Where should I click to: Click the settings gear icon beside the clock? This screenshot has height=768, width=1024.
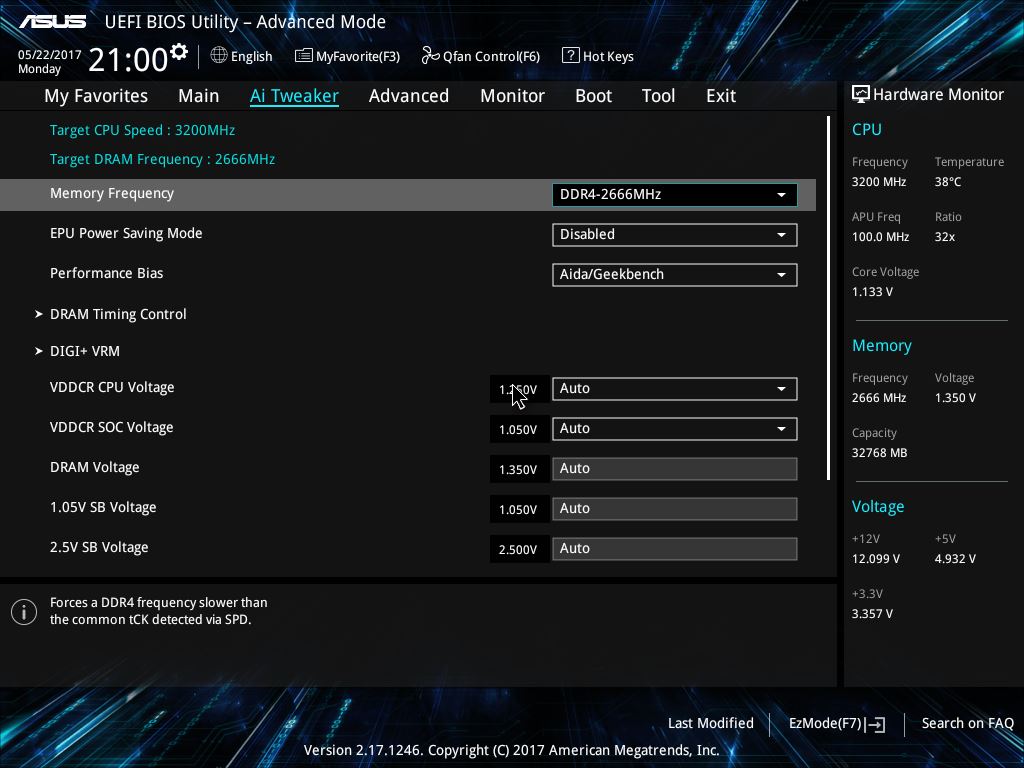(179, 51)
